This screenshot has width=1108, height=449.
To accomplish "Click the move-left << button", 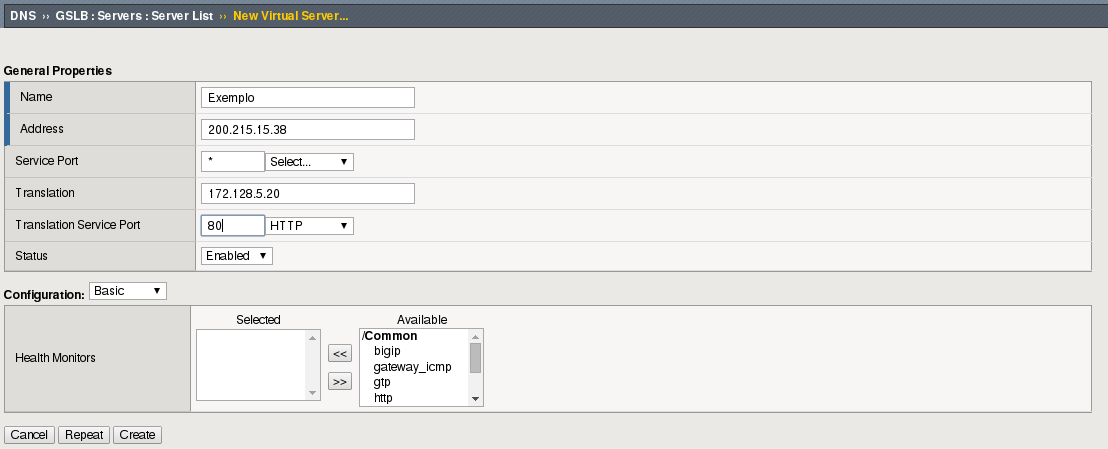I will coord(339,353).
